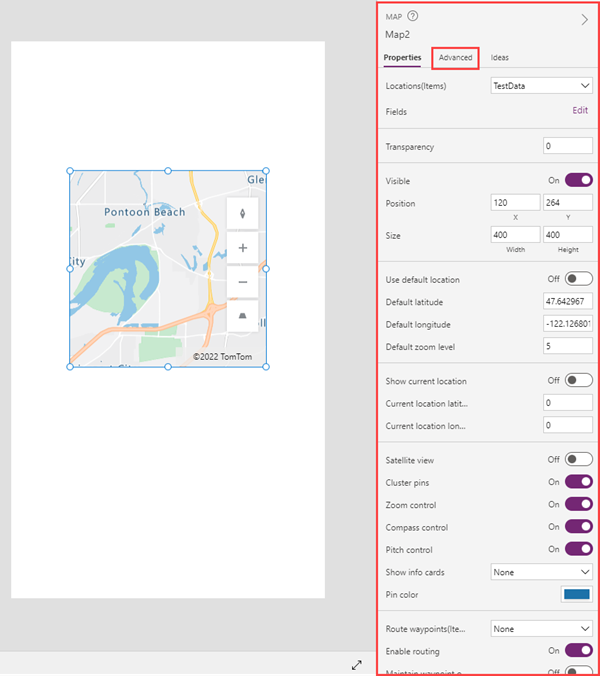
Task: Click the Default zoom level field
Action: [x=568, y=346]
